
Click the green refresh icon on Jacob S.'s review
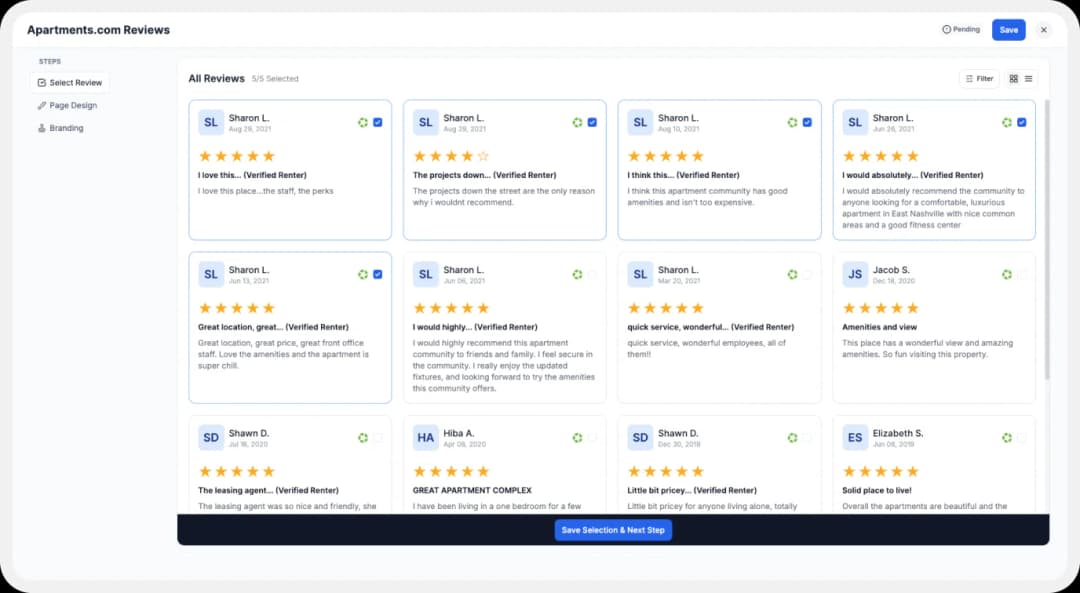(1007, 273)
